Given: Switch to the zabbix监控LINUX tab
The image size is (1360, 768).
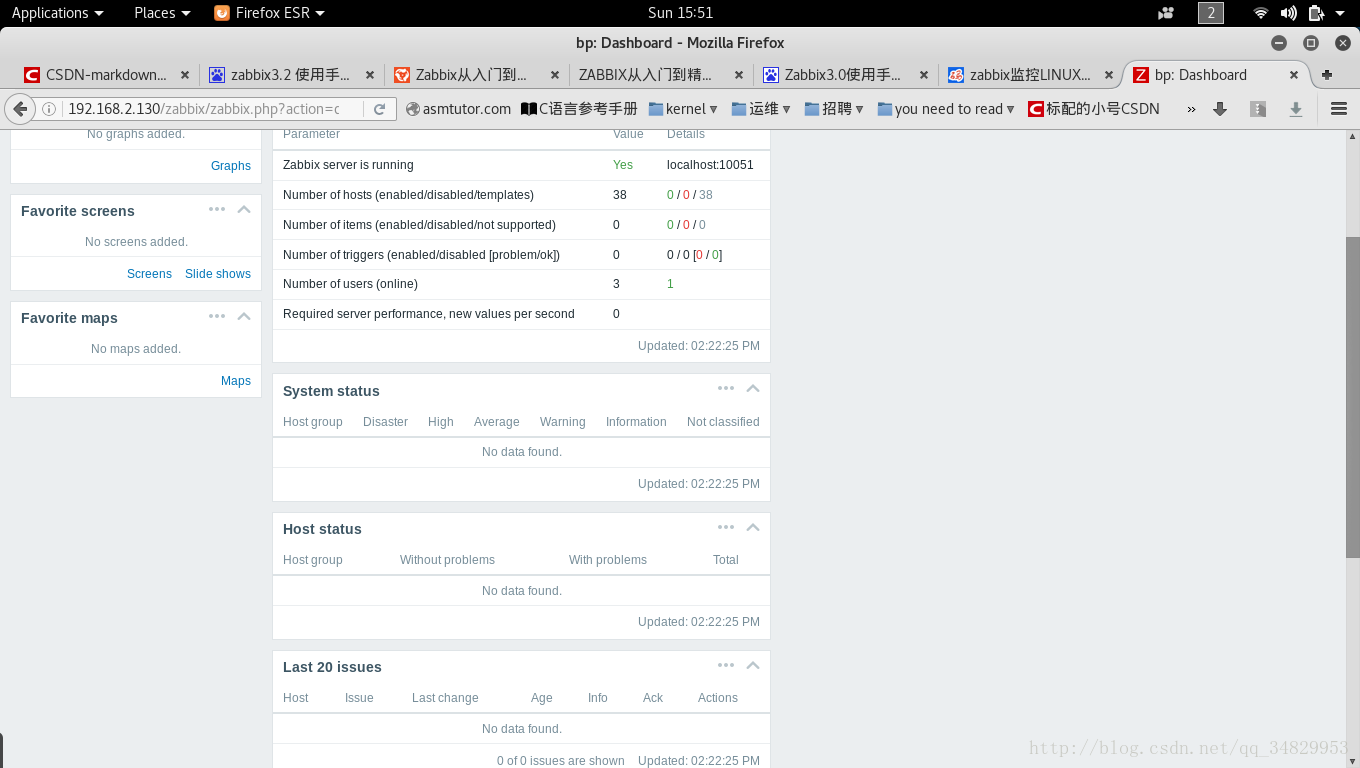Looking at the screenshot, I should coord(1030,75).
